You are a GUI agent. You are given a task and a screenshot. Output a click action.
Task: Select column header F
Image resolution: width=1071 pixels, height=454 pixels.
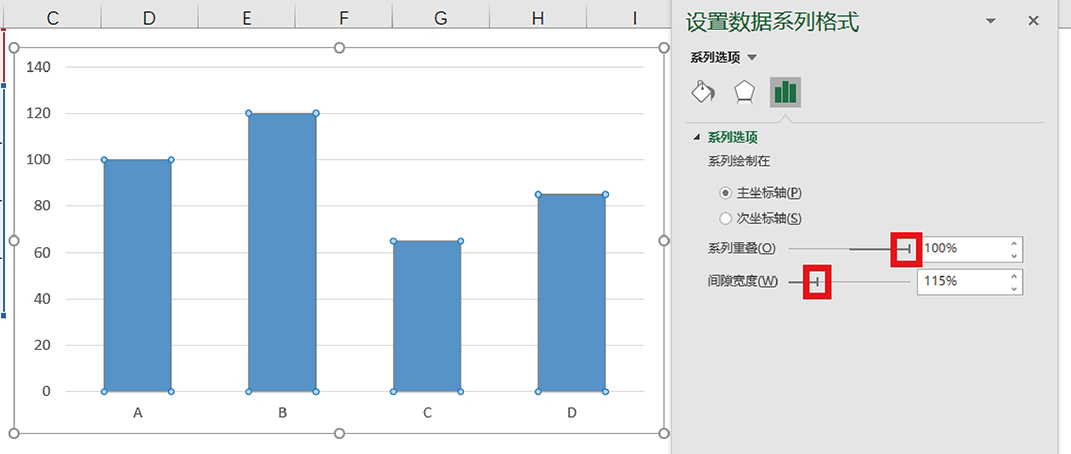point(344,18)
